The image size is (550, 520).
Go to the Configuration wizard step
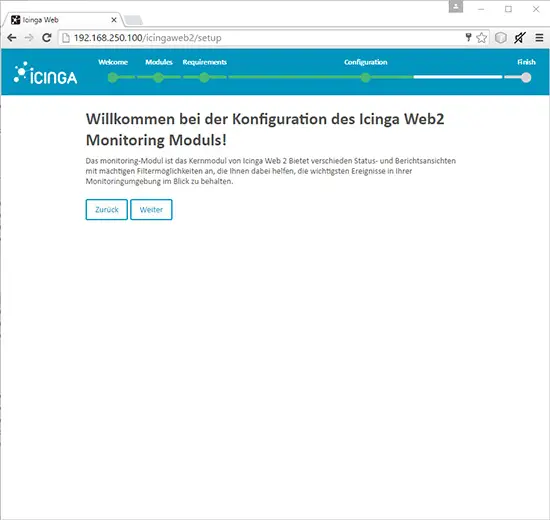tap(365, 62)
